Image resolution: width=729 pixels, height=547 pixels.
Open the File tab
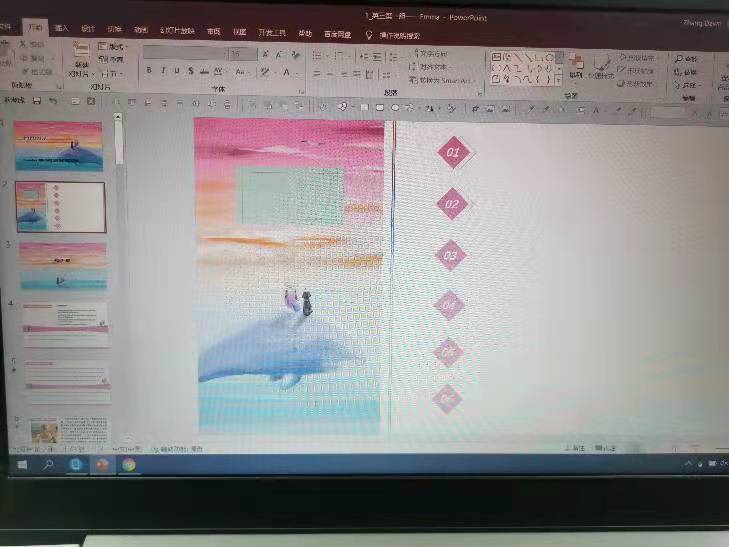(5, 27)
